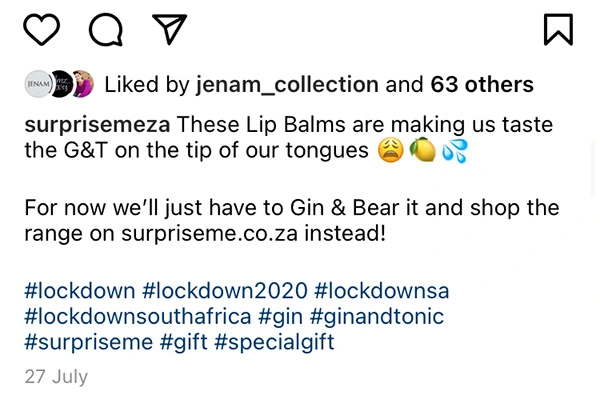Open the #gin hashtag
The image size is (600, 403).
coord(281,317)
